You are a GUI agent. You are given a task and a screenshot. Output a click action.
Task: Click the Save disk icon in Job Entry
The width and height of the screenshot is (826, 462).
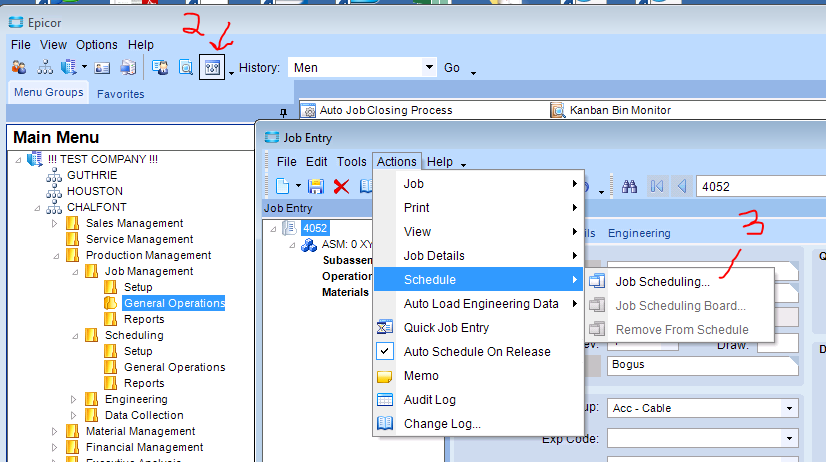click(x=316, y=186)
